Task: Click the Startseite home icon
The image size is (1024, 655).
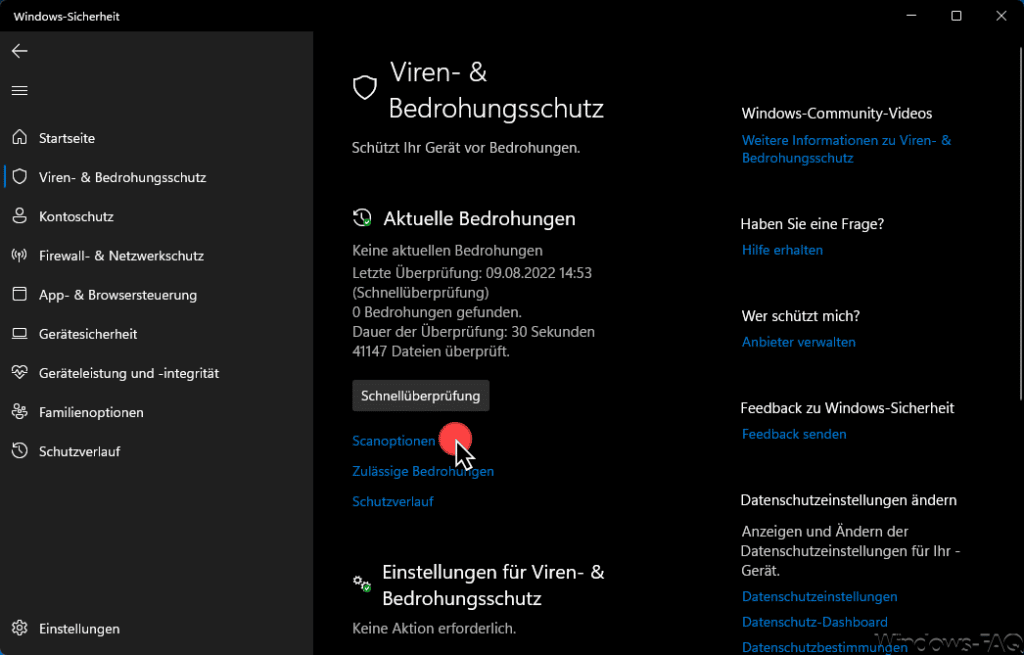Action: click(x=20, y=137)
